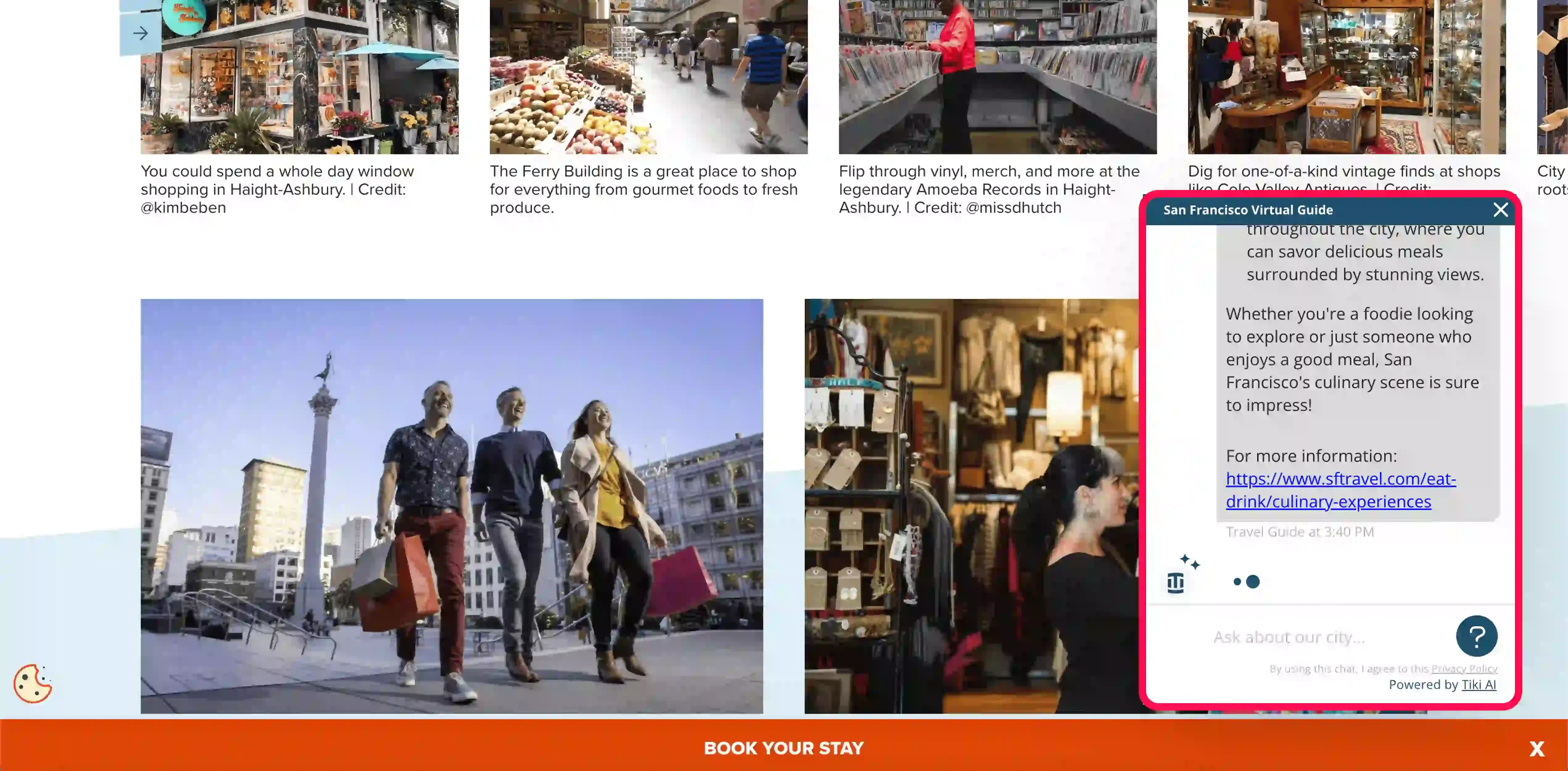
Task: Follow the Tiki AI link
Action: [x=1479, y=685]
